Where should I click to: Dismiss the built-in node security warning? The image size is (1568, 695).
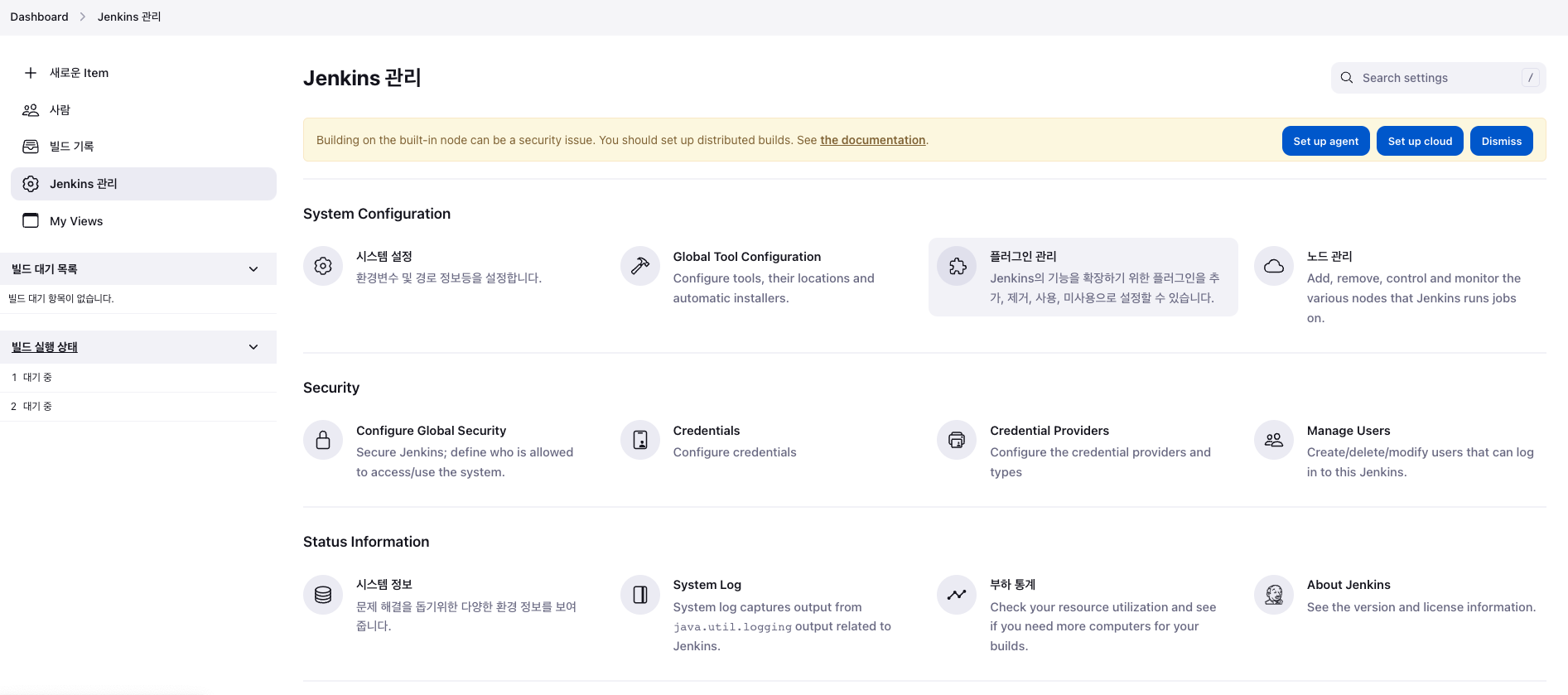(1501, 141)
